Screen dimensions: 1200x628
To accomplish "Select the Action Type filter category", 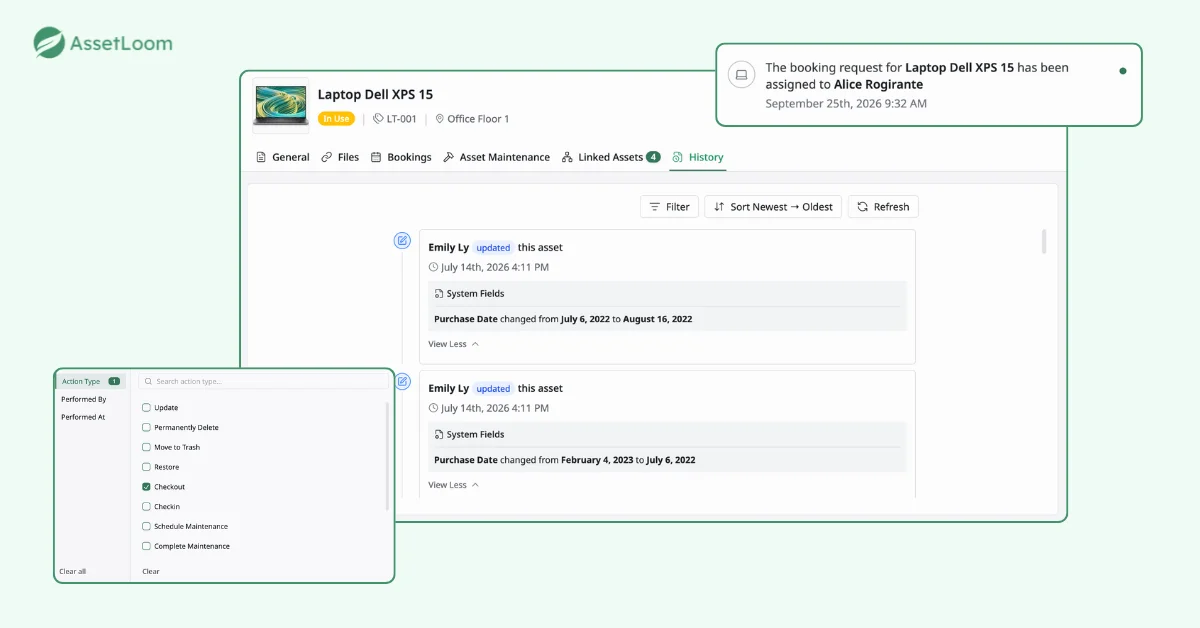I will (x=91, y=381).
